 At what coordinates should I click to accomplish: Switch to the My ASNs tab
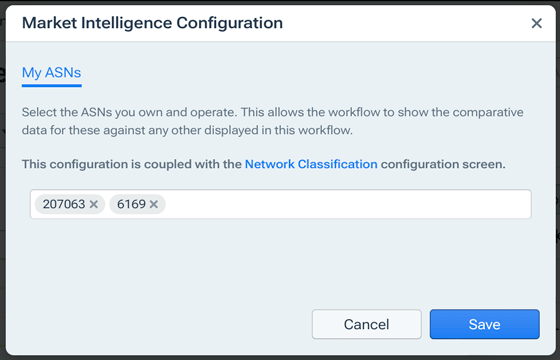tap(51, 72)
